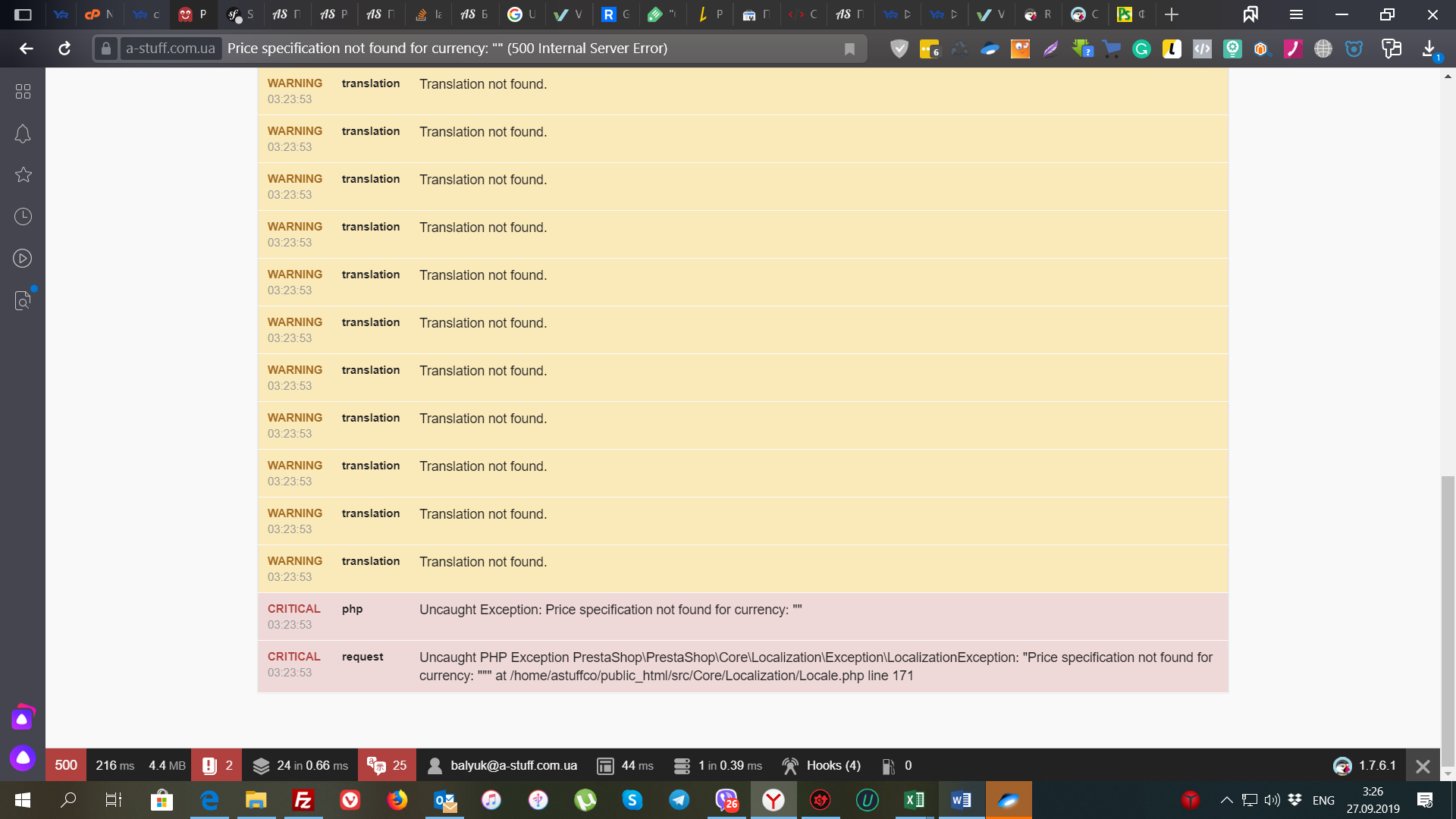Open database queries panel 1 in 0.39 ms
This screenshot has height=819, width=1456.
[717, 765]
